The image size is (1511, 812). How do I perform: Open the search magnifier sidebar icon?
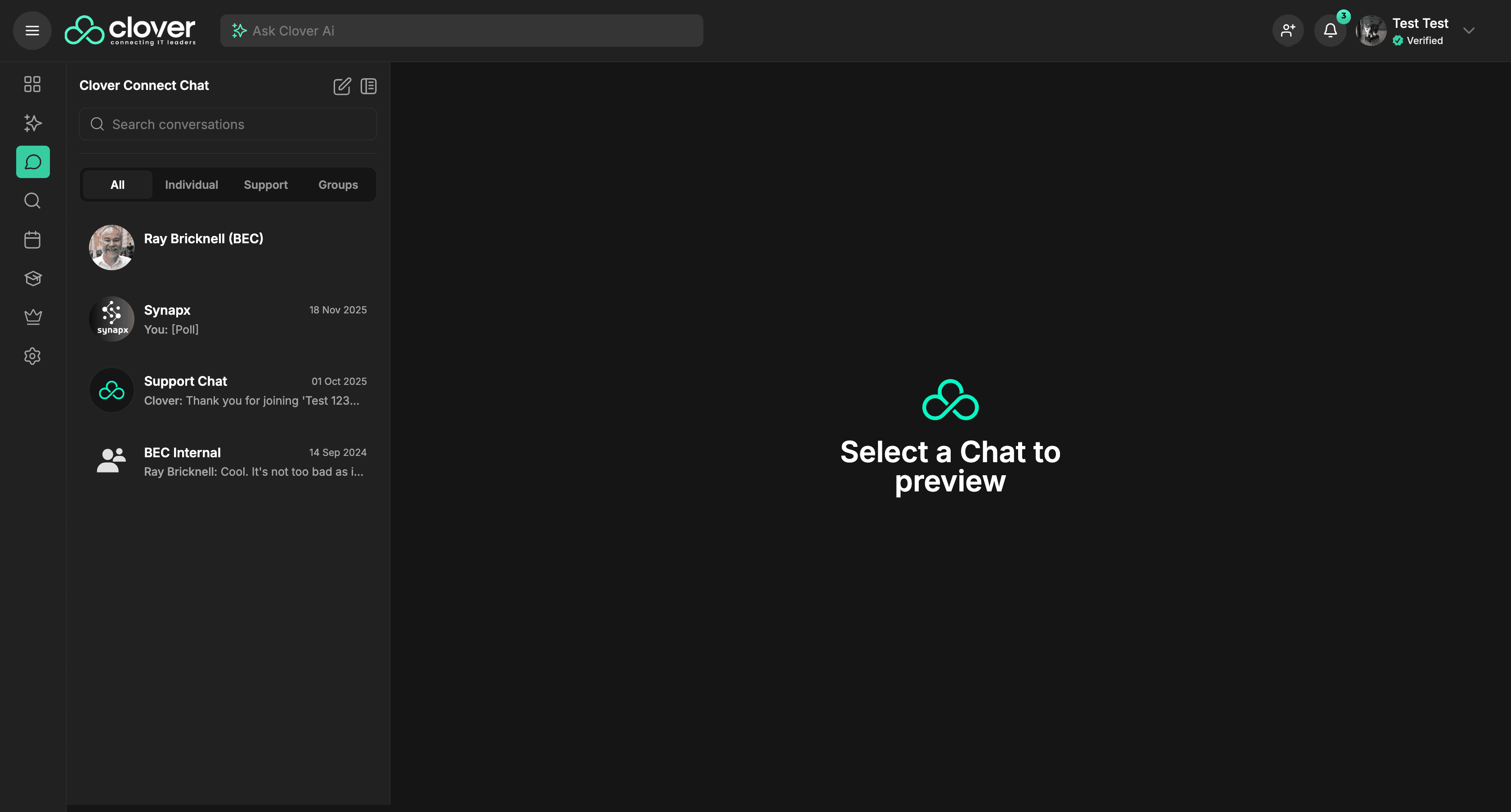tap(32, 201)
